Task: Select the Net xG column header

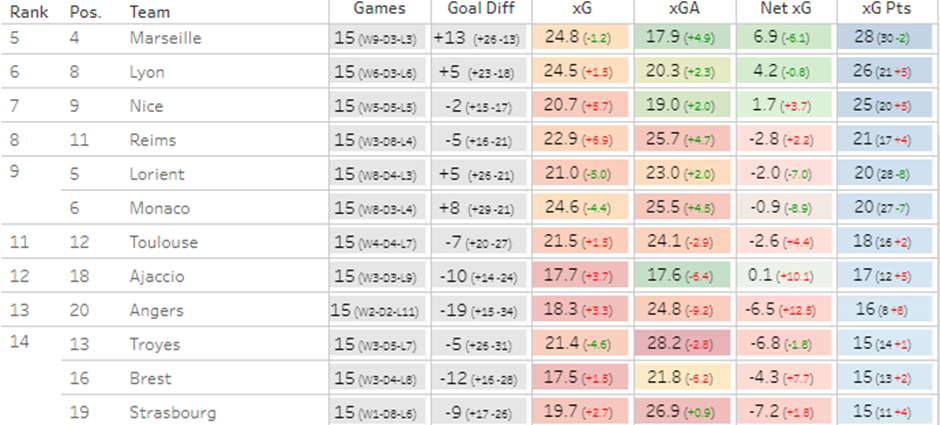Action: pyautogui.click(x=786, y=9)
